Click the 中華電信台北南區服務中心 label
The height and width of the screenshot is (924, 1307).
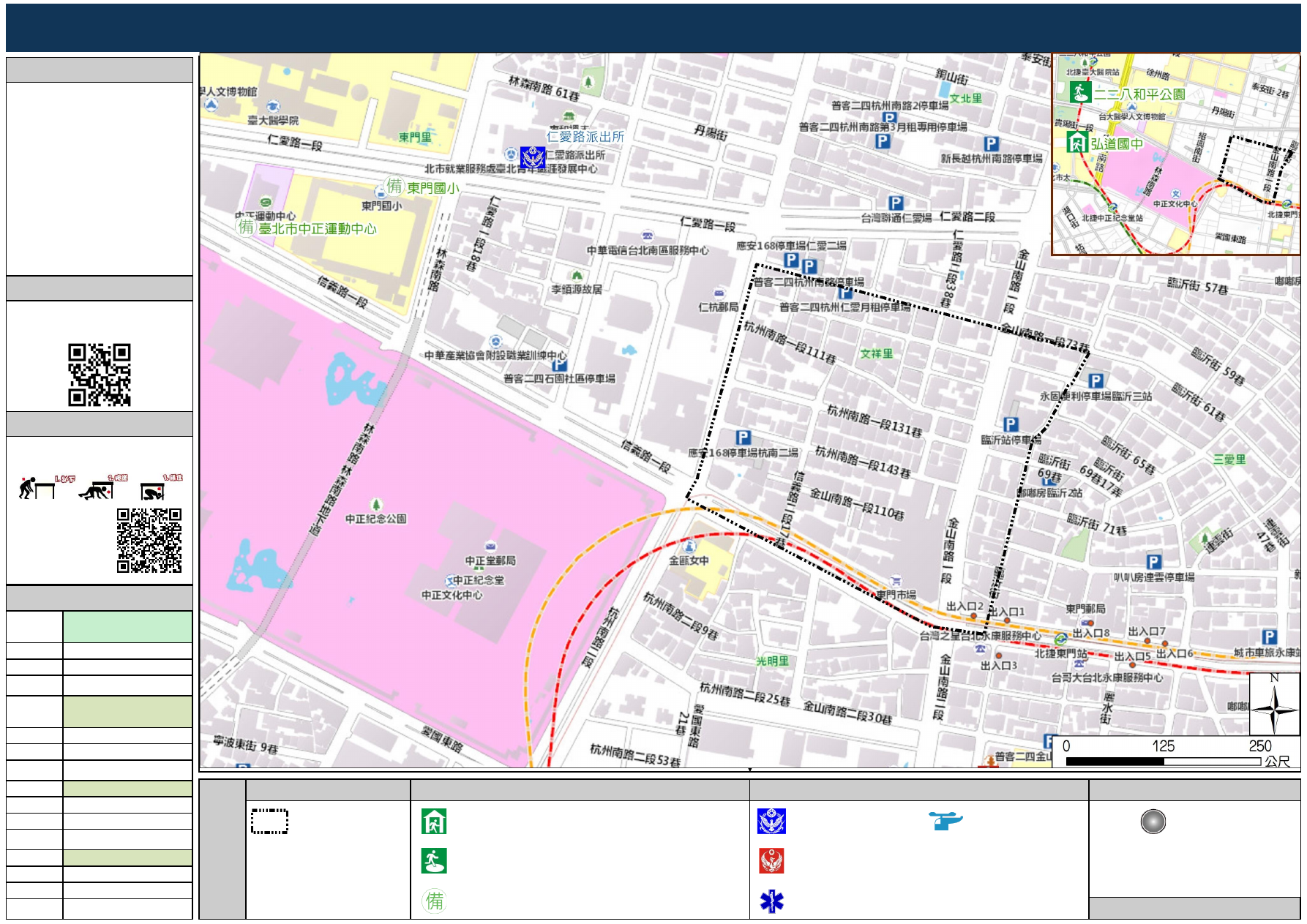coord(648,250)
